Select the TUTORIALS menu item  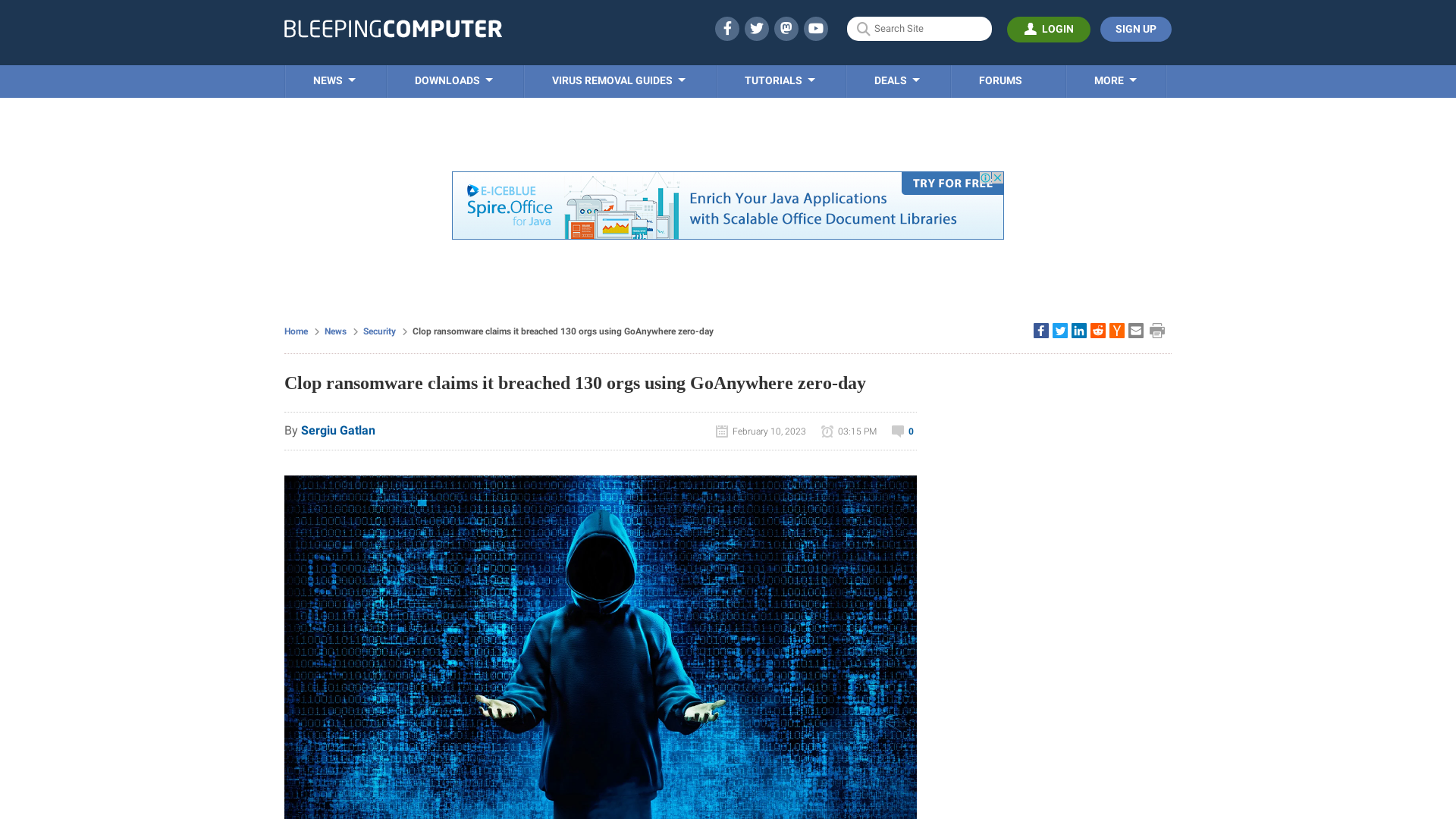pyautogui.click(x=780, y=80)
